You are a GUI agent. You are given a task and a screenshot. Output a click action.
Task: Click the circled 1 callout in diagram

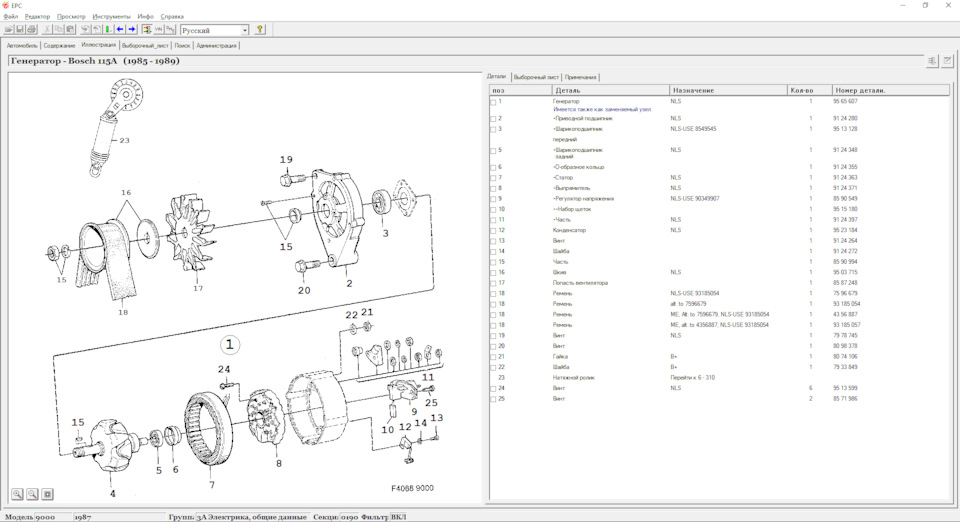coord(230,345)
